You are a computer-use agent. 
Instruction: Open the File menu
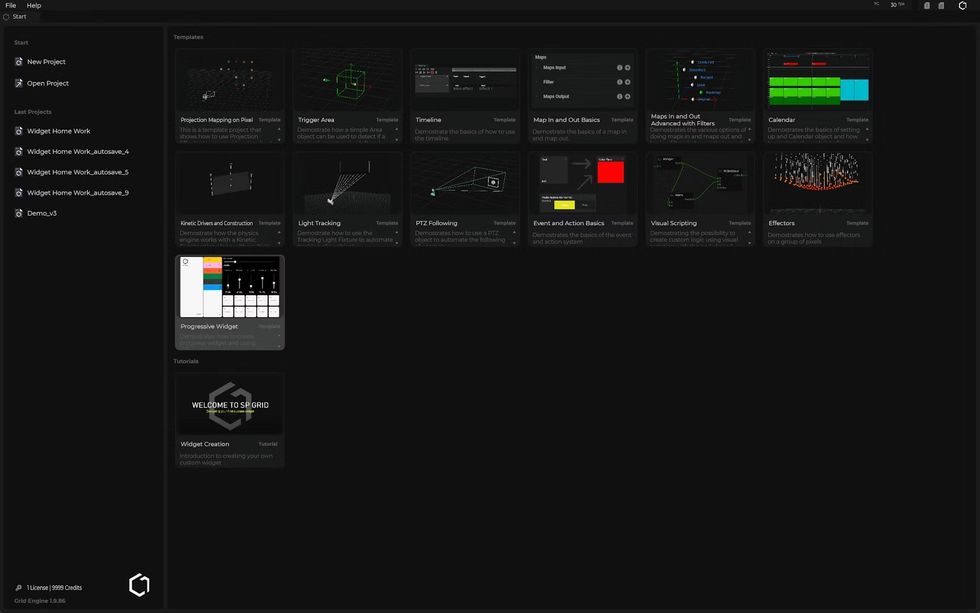click(8, 4)
